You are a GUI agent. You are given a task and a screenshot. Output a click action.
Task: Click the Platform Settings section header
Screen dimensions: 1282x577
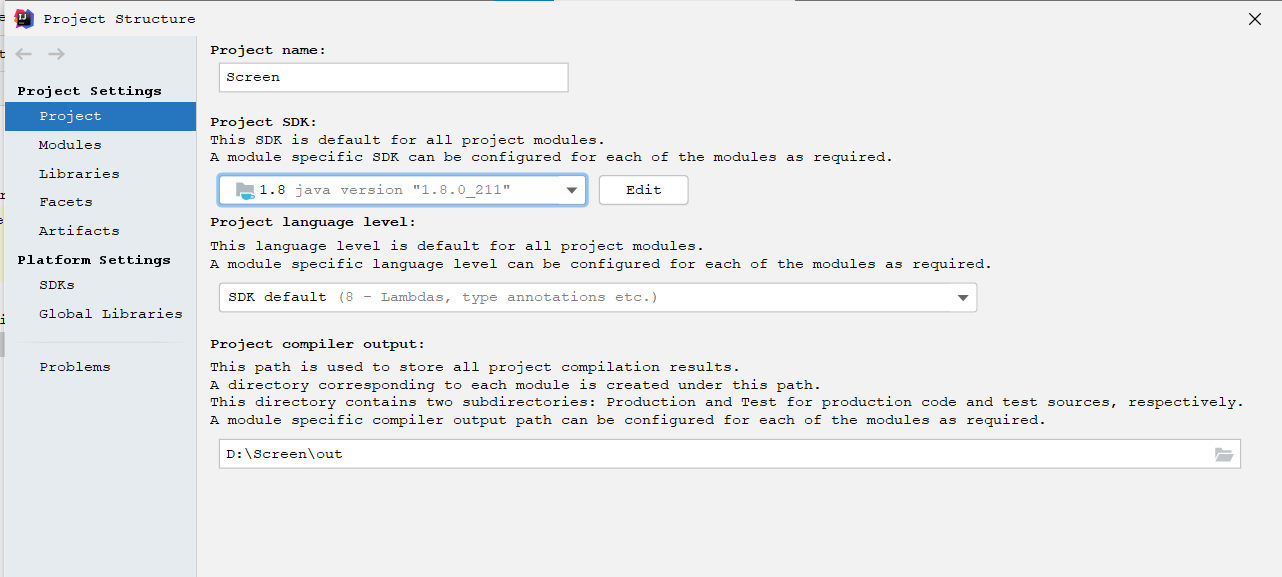click(95, 259)
